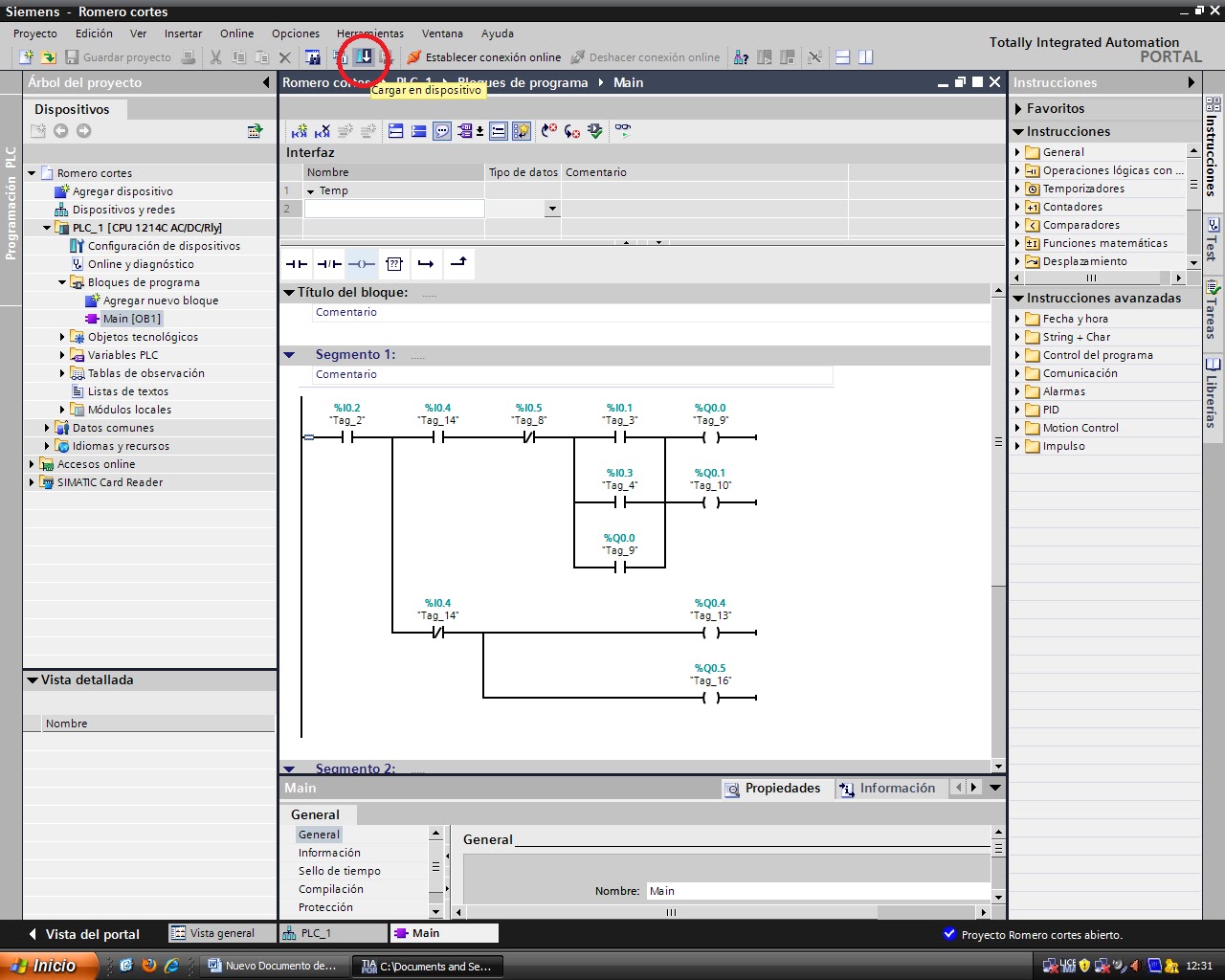Viewport: 1225px width, 980px height.
Task: Click Establecer conexión online button
Action: point(484,57)
